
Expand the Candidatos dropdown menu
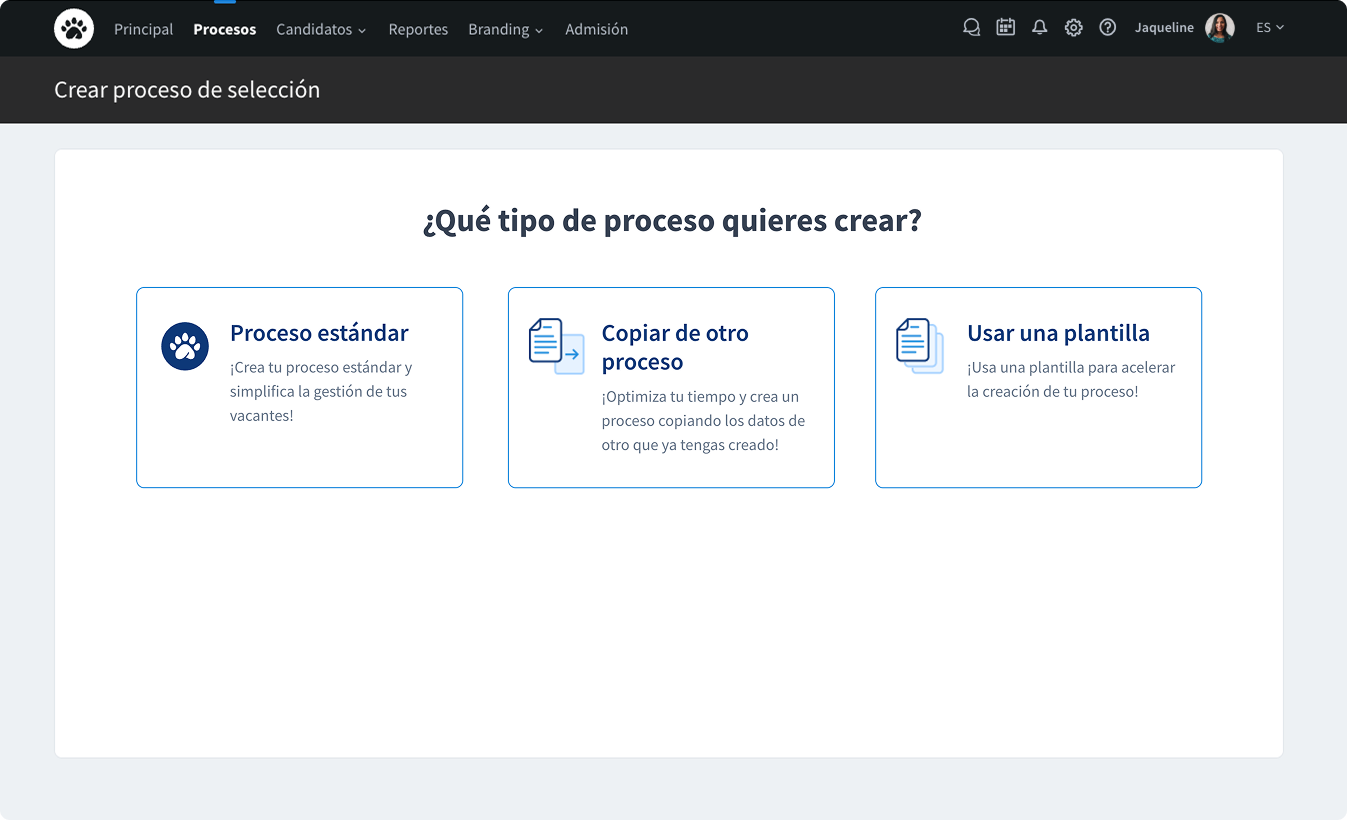[x=321, y=29]
